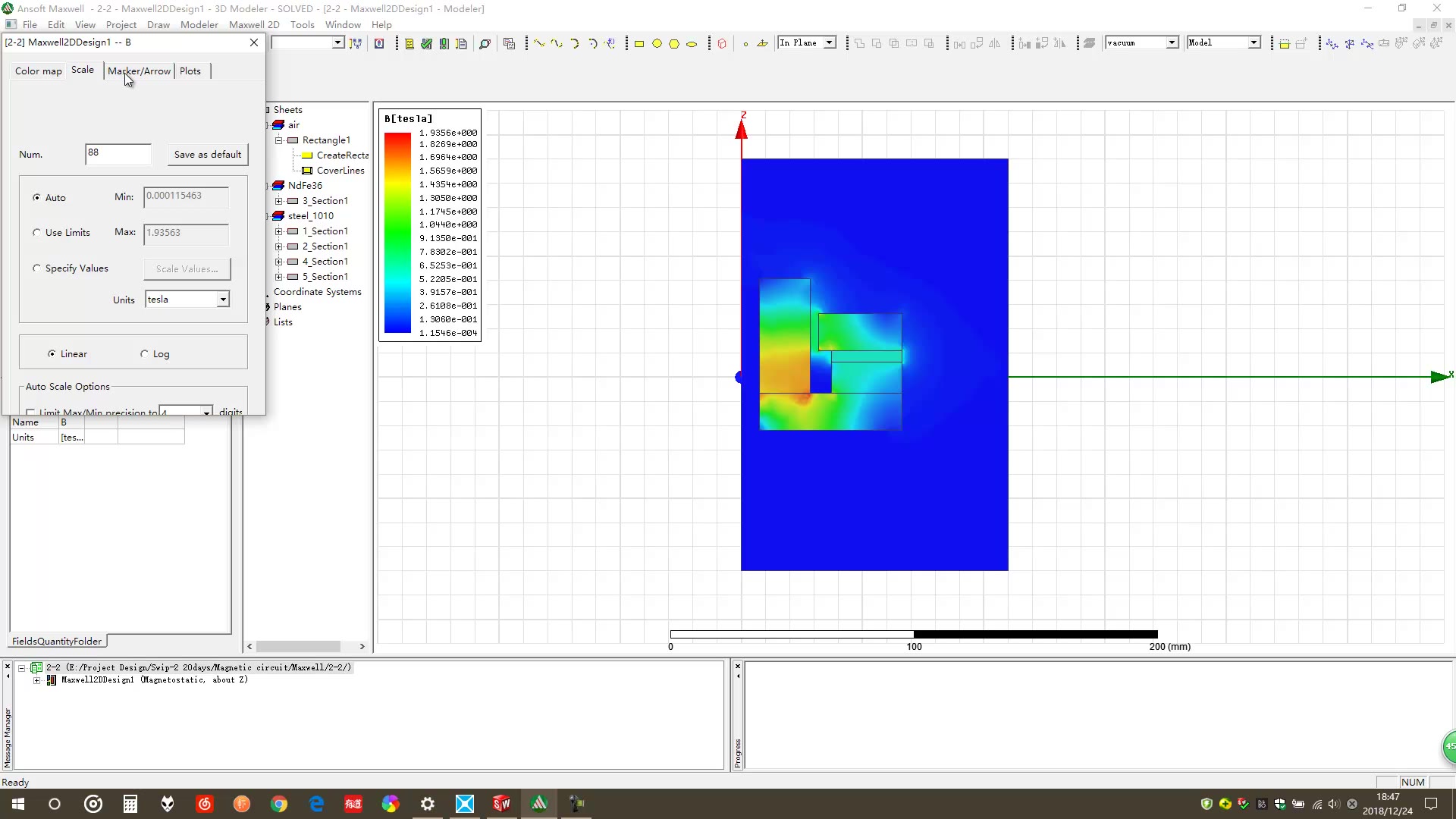Viewport: 1456px width, 819px height.
Task: Click the Draw spline tool icon
Action: (x=557, y=44)
